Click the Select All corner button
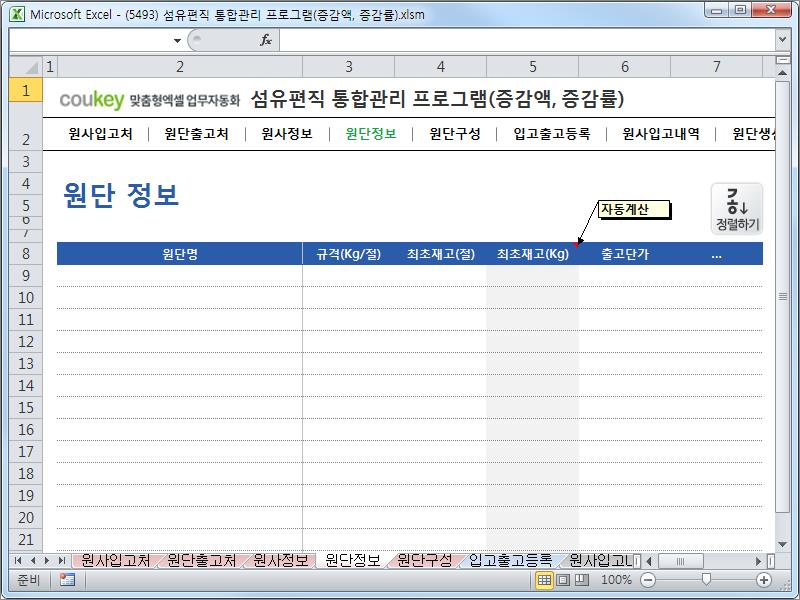Viewport: 800px width, 600px height. pyautogui.click(x=26, y=67)
